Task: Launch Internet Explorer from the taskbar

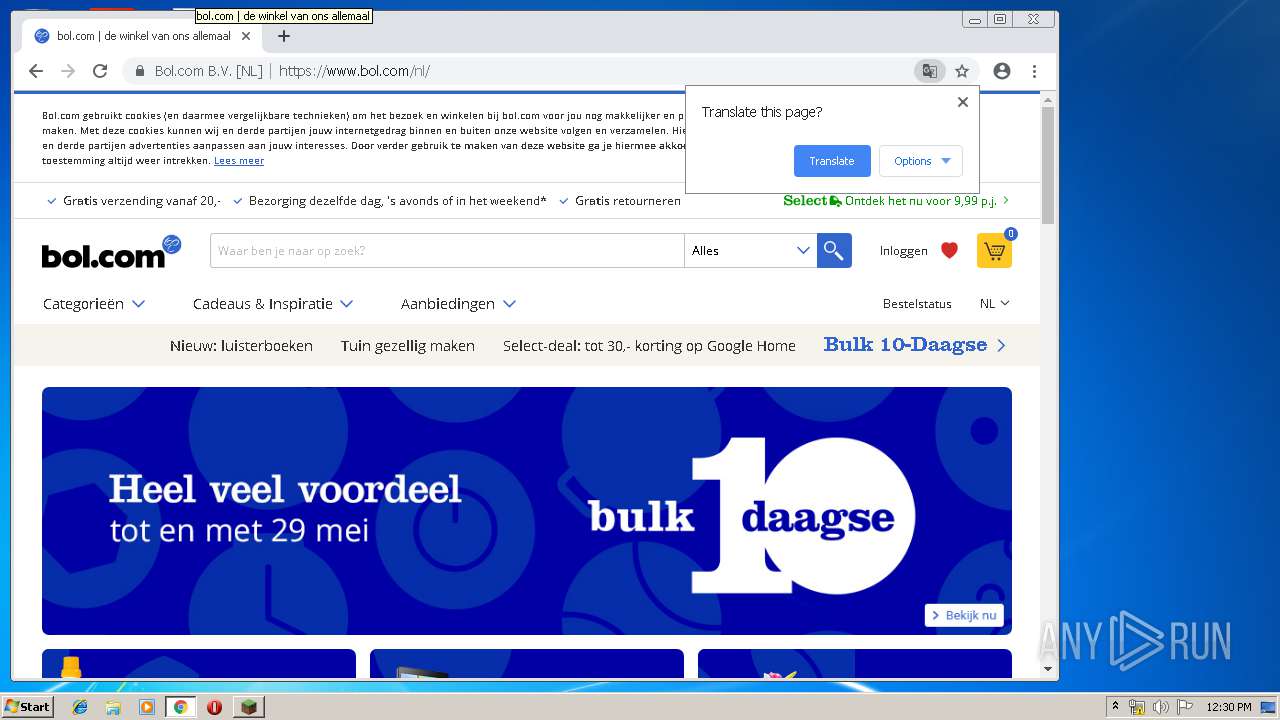Action: click(x=80, y=707)
